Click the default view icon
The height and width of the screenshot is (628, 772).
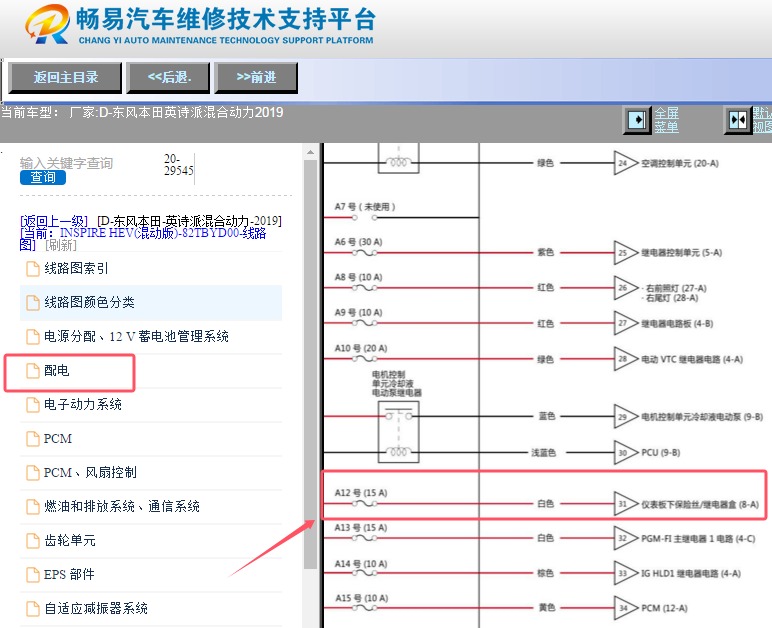pyautogui.click(x=738, y=120)
